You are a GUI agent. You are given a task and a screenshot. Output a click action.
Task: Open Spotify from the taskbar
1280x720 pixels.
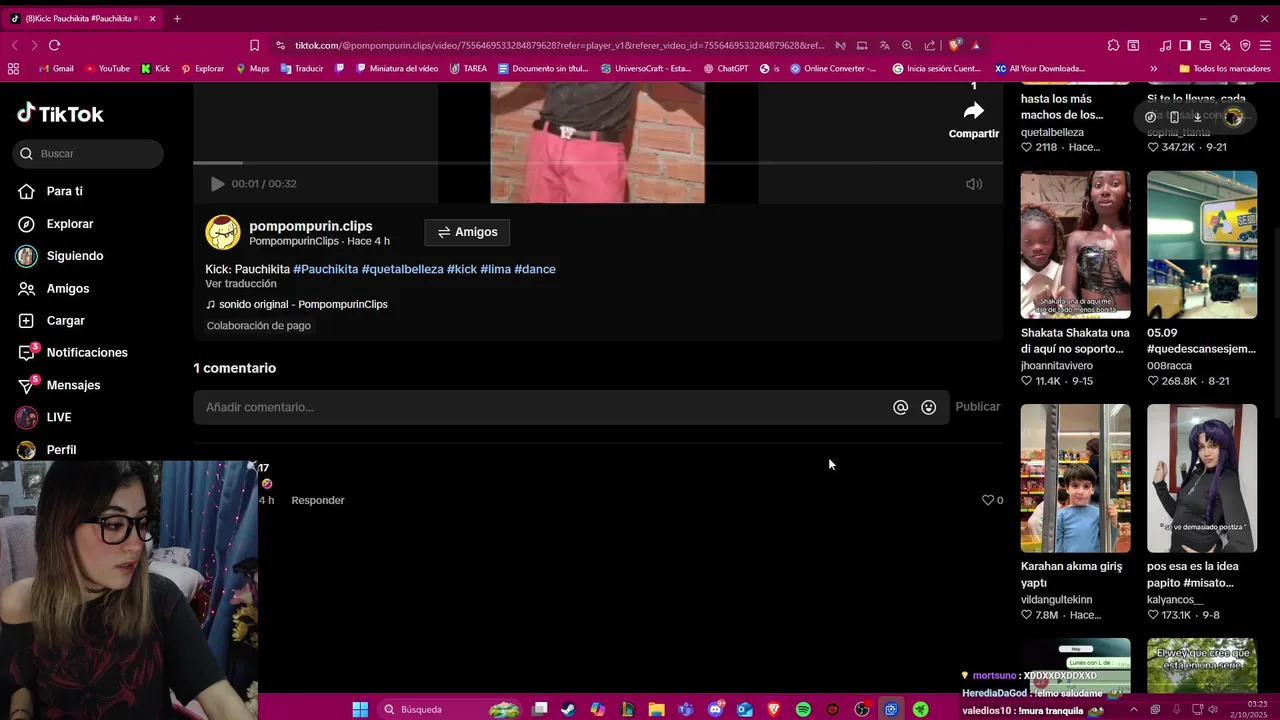(x=803, y=709)
